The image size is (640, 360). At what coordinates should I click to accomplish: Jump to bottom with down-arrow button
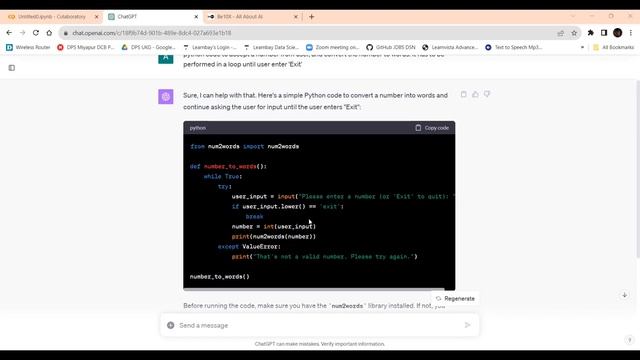click(x=624, y=295)
